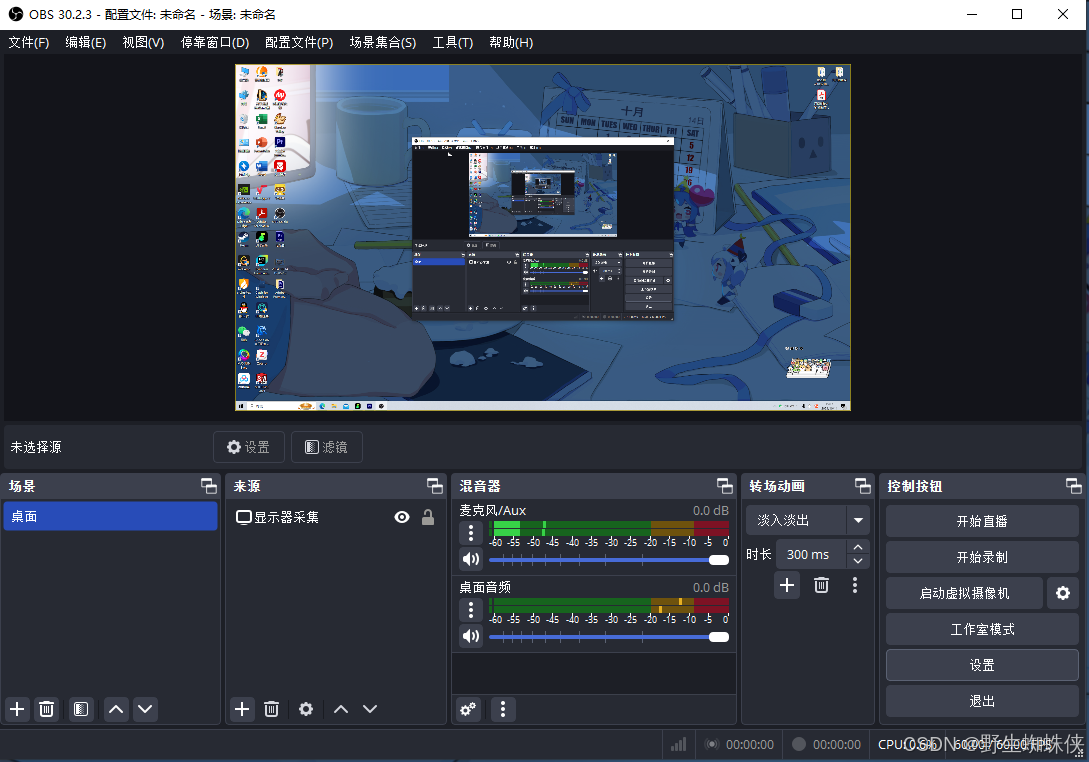Enable 工作室模式
The width and height of the screenshot is (1089, 762).
coord(982,629)
